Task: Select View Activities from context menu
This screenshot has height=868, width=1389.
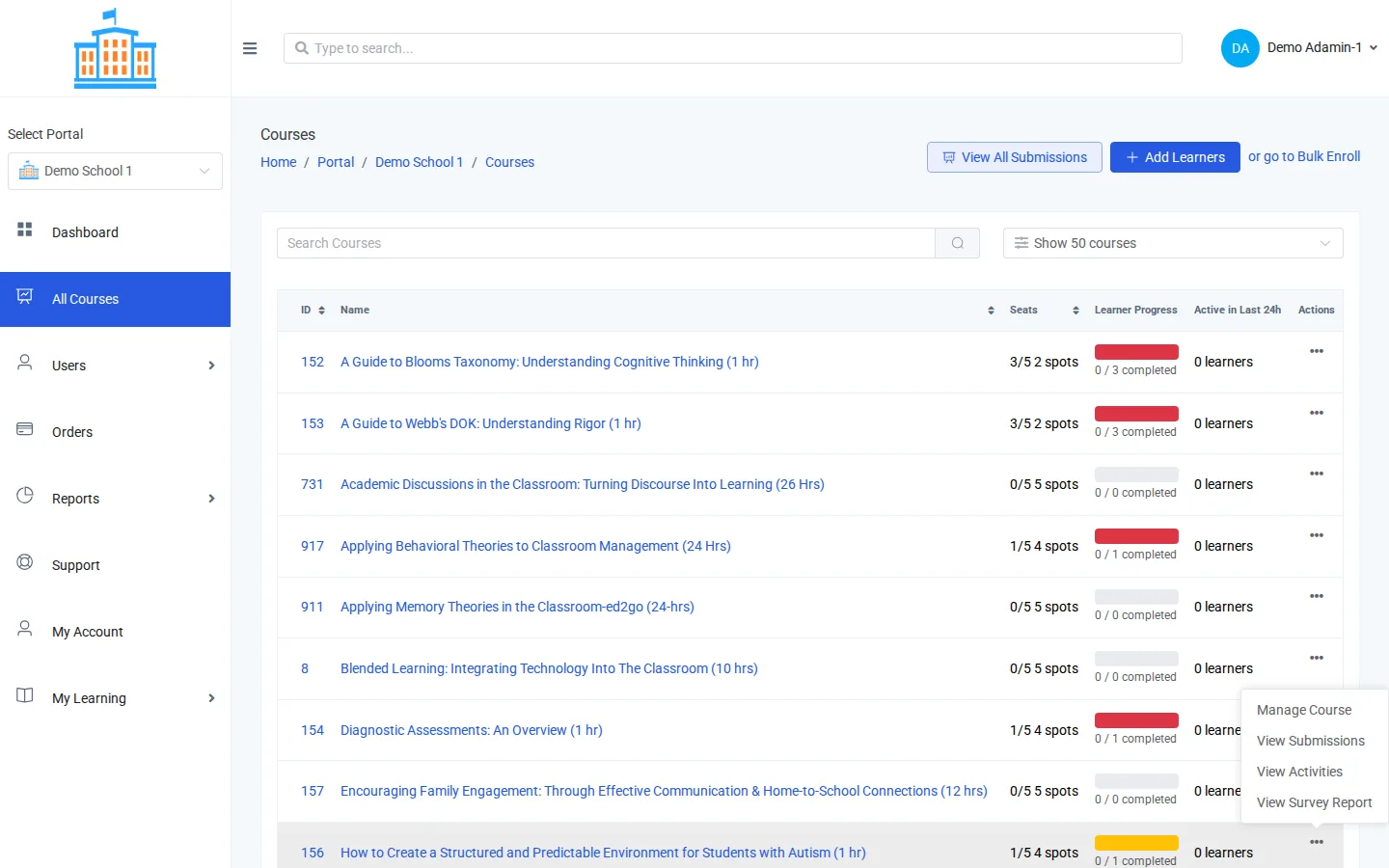Action: (x=1299, y=772)
